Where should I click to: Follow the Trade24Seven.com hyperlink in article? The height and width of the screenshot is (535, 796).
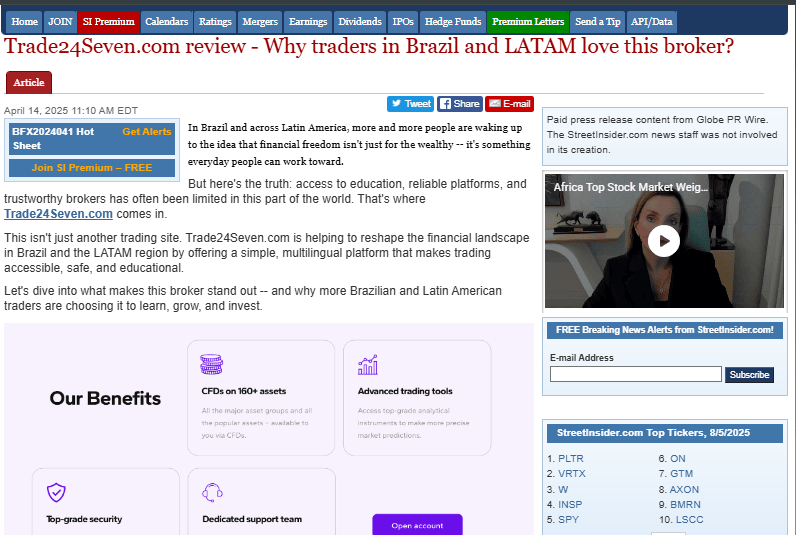pyautogui.click(x=58, y=214)
